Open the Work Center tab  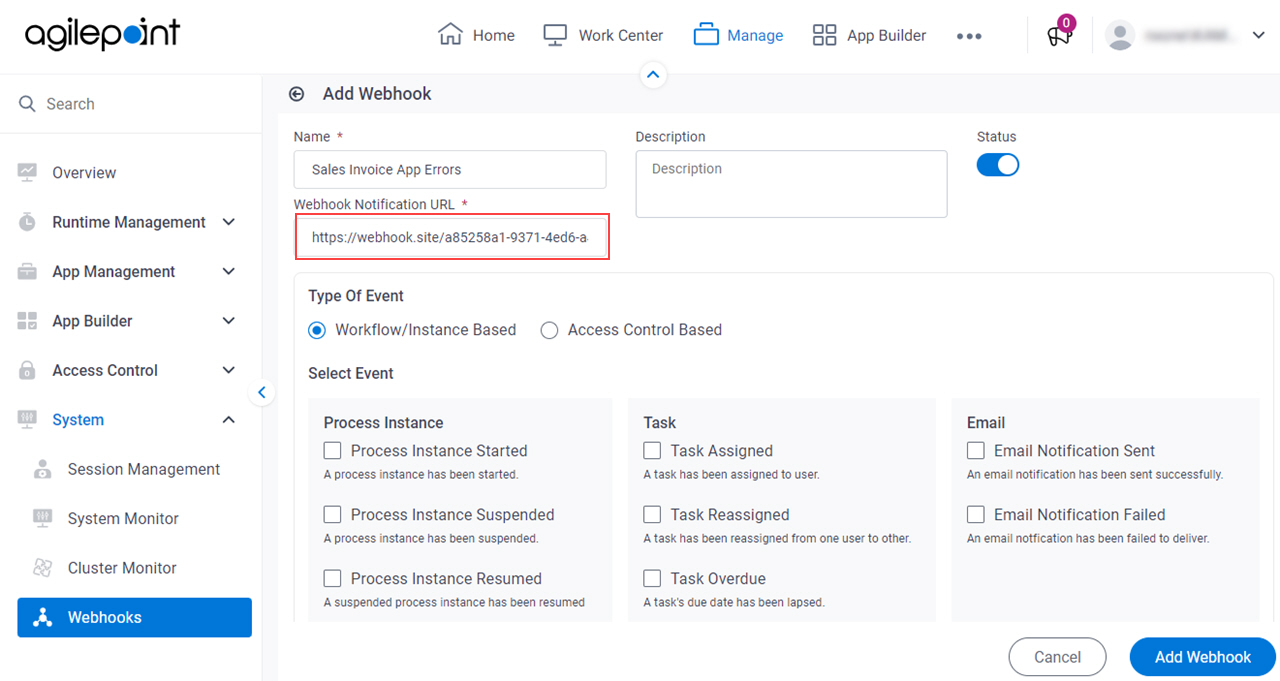[603, 35]
